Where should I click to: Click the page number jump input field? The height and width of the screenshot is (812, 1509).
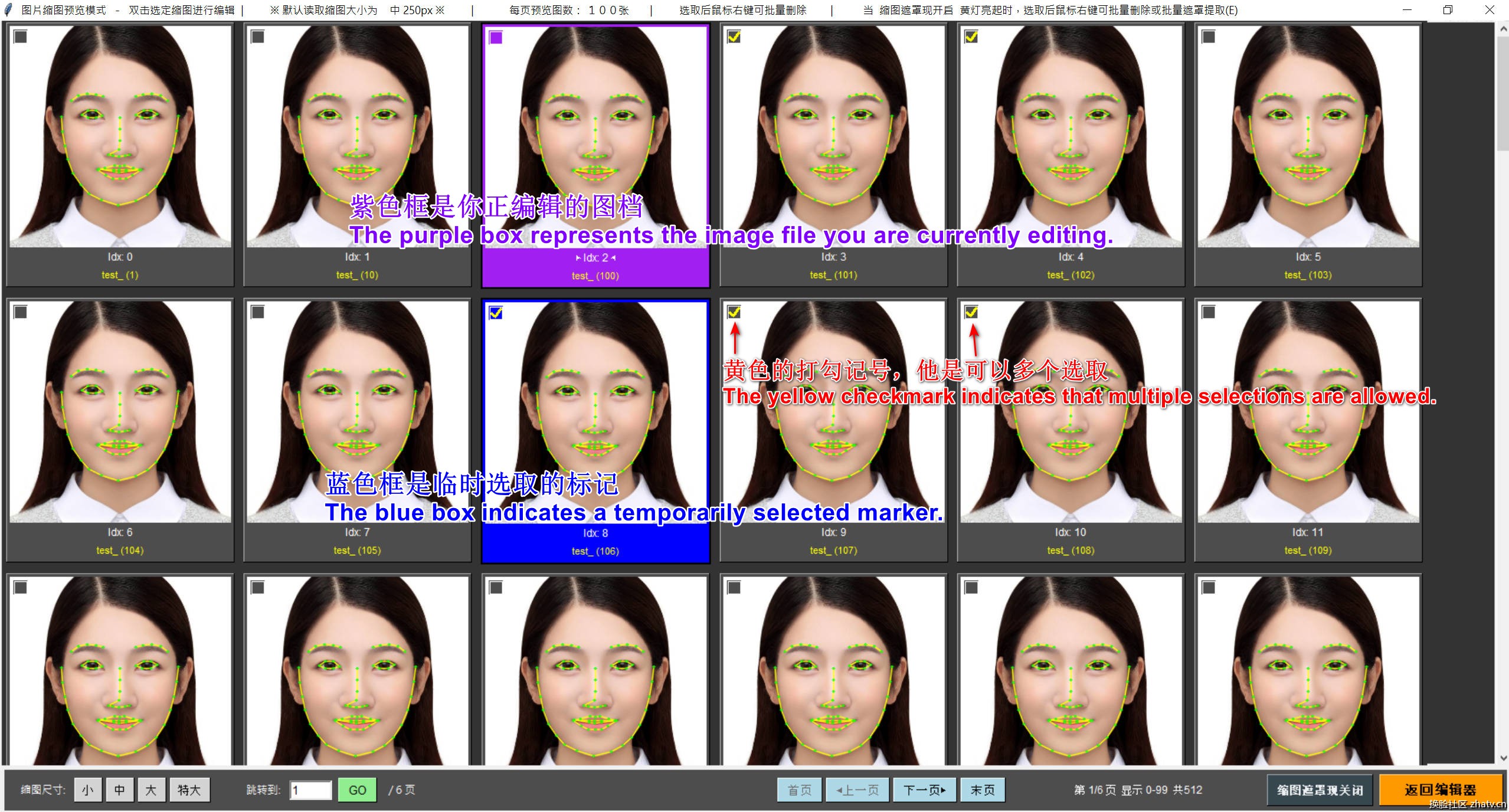click(310, 790)
